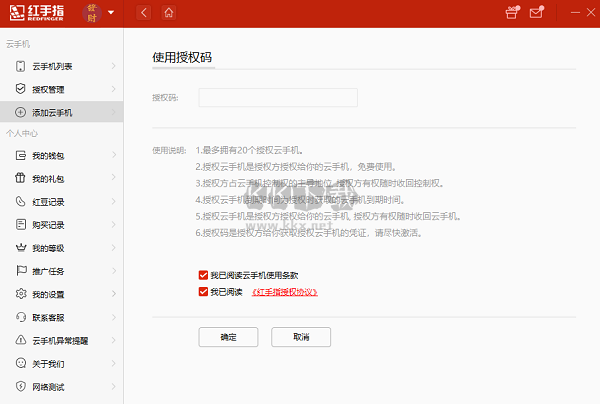Select 授权管理 in the sidebar
The width and height of the screenshot is (600, 404).
[x=52, y=89]
